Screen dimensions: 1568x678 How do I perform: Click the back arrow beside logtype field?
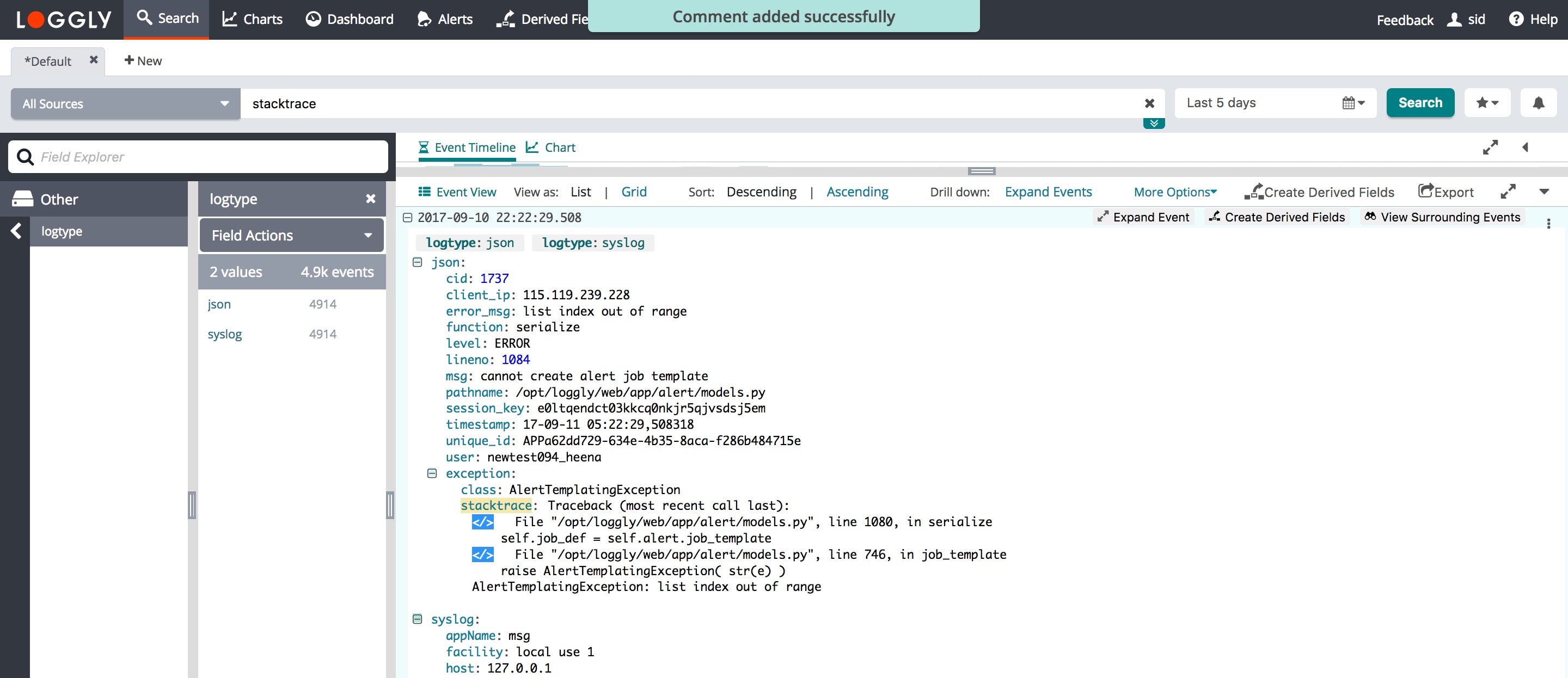(16, 231)
